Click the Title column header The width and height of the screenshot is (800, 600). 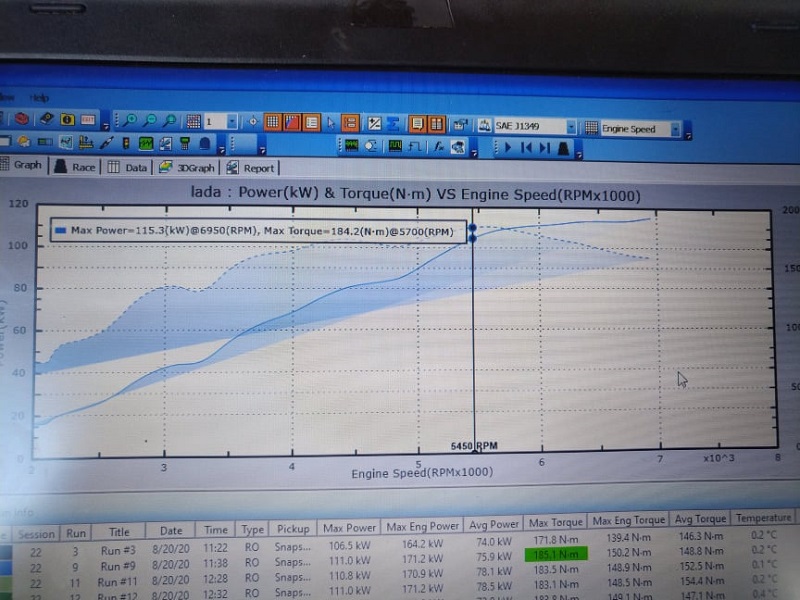(x=119, y=532)
